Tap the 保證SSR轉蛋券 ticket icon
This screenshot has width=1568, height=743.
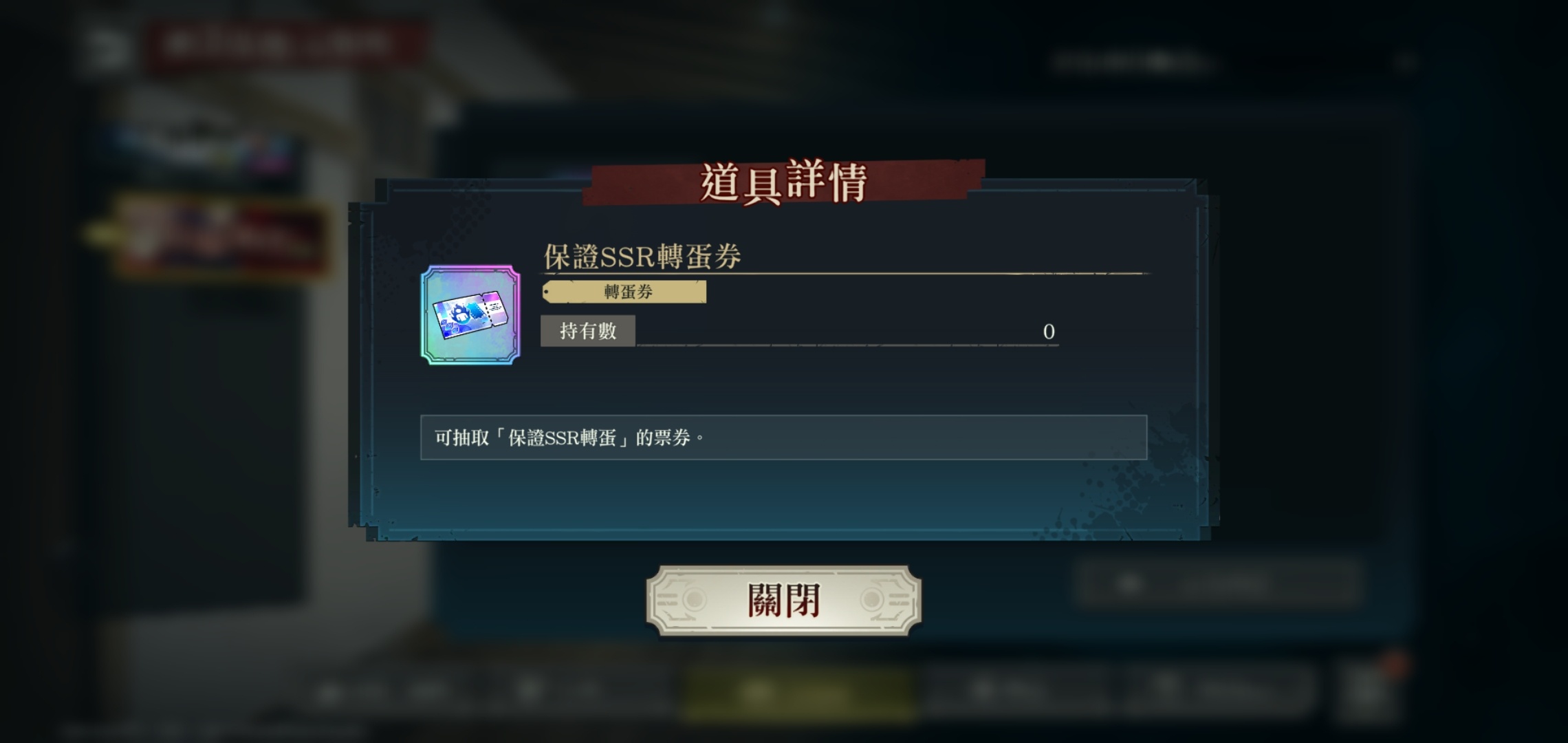pos(470,314)
